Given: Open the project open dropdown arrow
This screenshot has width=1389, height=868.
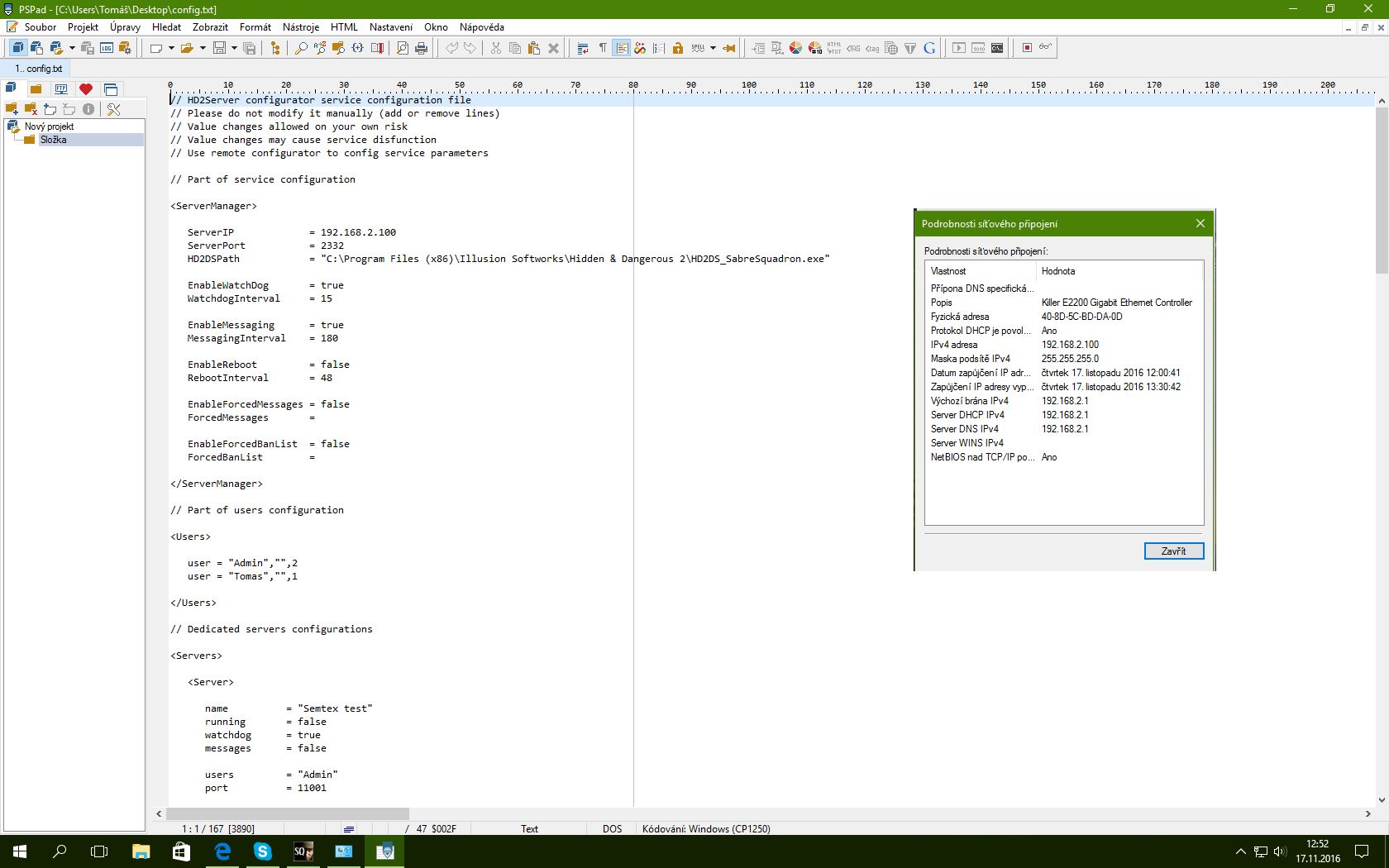Looking at the screenshot, I should (72, 48).
